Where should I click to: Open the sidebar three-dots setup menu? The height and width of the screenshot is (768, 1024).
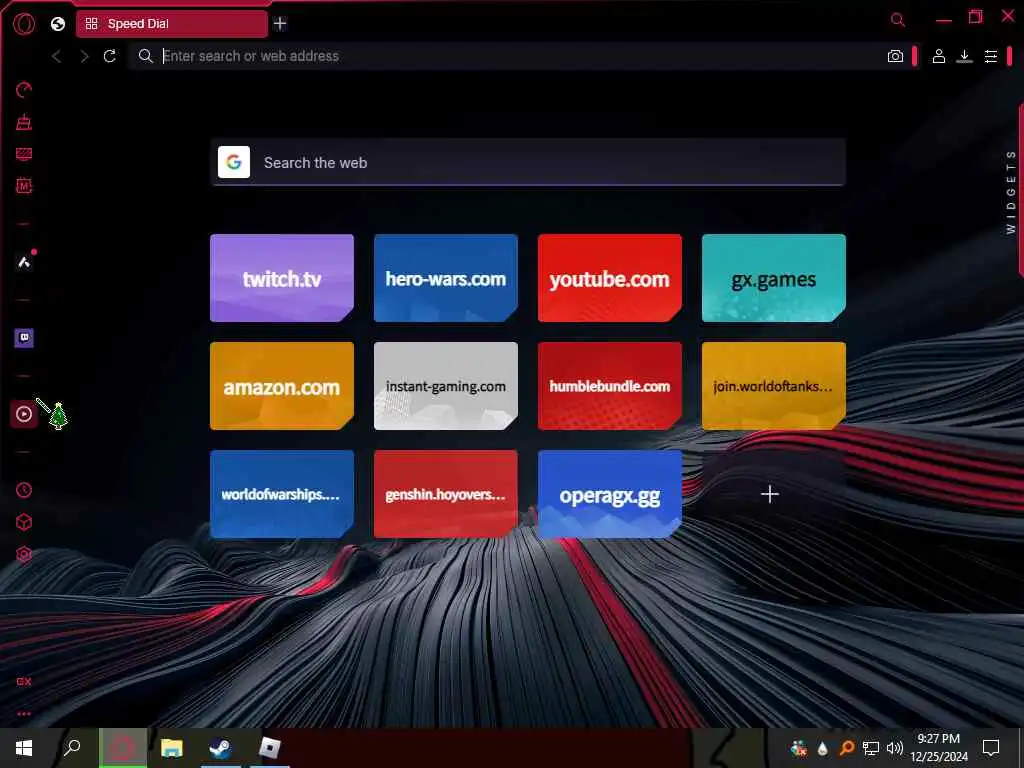[x=24, y=714]
